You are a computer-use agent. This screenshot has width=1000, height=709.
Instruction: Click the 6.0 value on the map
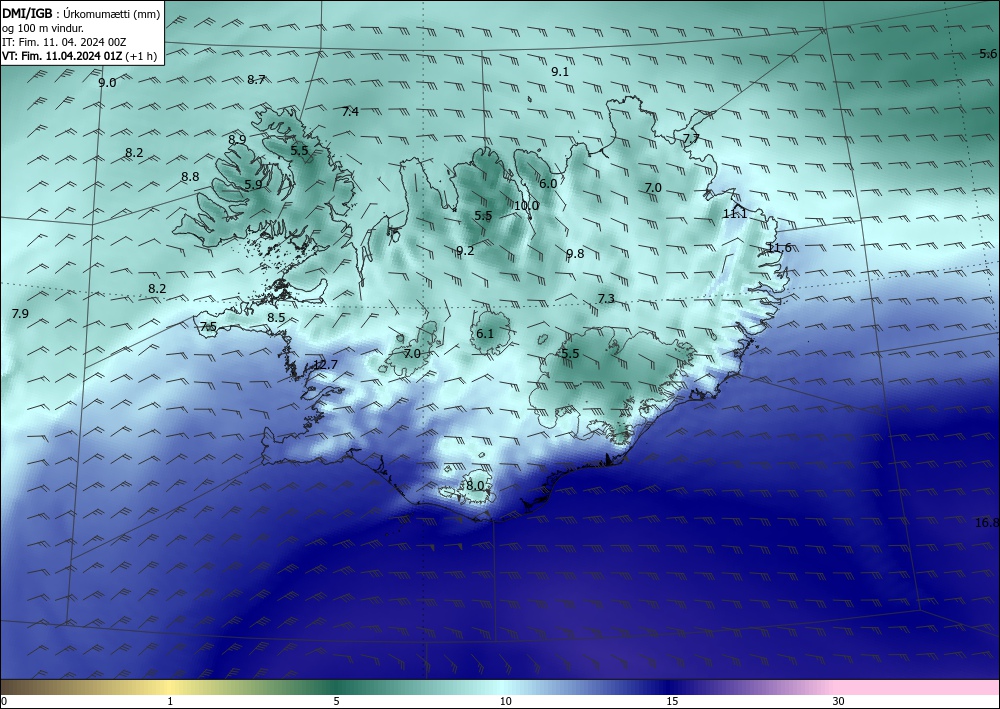click(548, 184)
